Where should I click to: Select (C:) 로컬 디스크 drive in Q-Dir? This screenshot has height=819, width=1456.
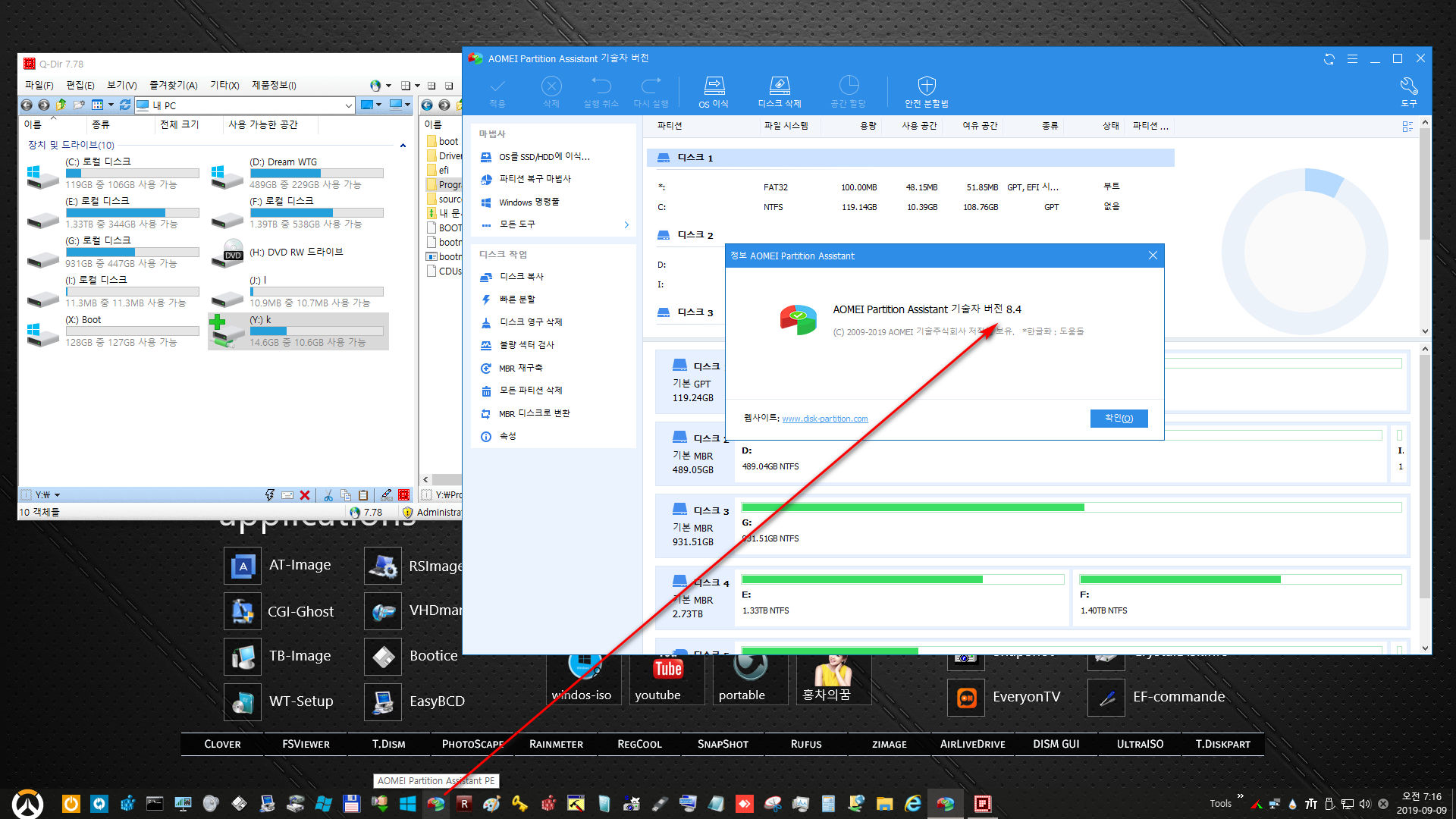(112, 174)
